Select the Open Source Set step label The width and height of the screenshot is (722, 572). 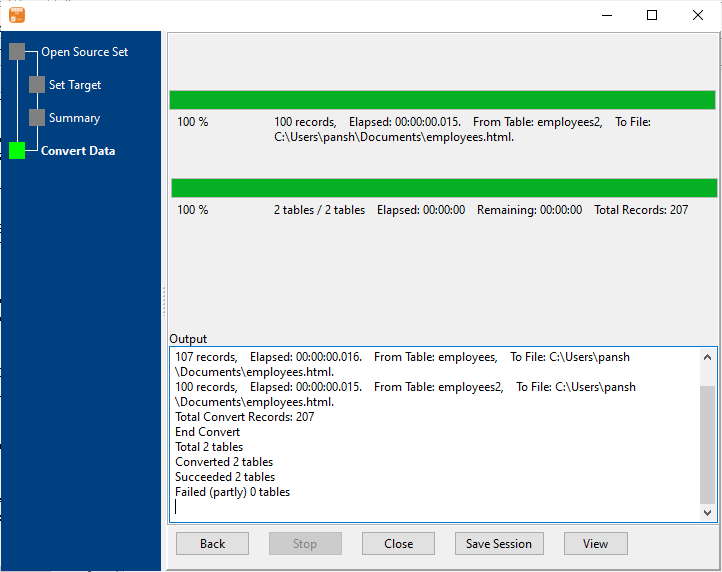pos(84,52)
